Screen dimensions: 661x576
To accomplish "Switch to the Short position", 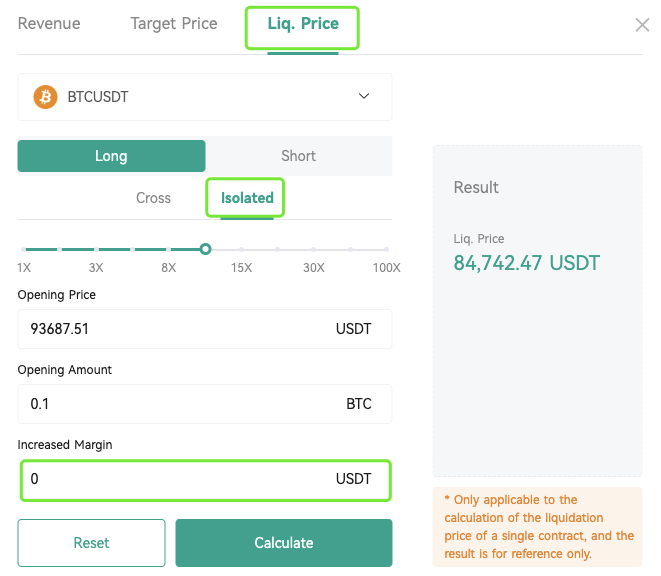I will click(x=298, y=156).
